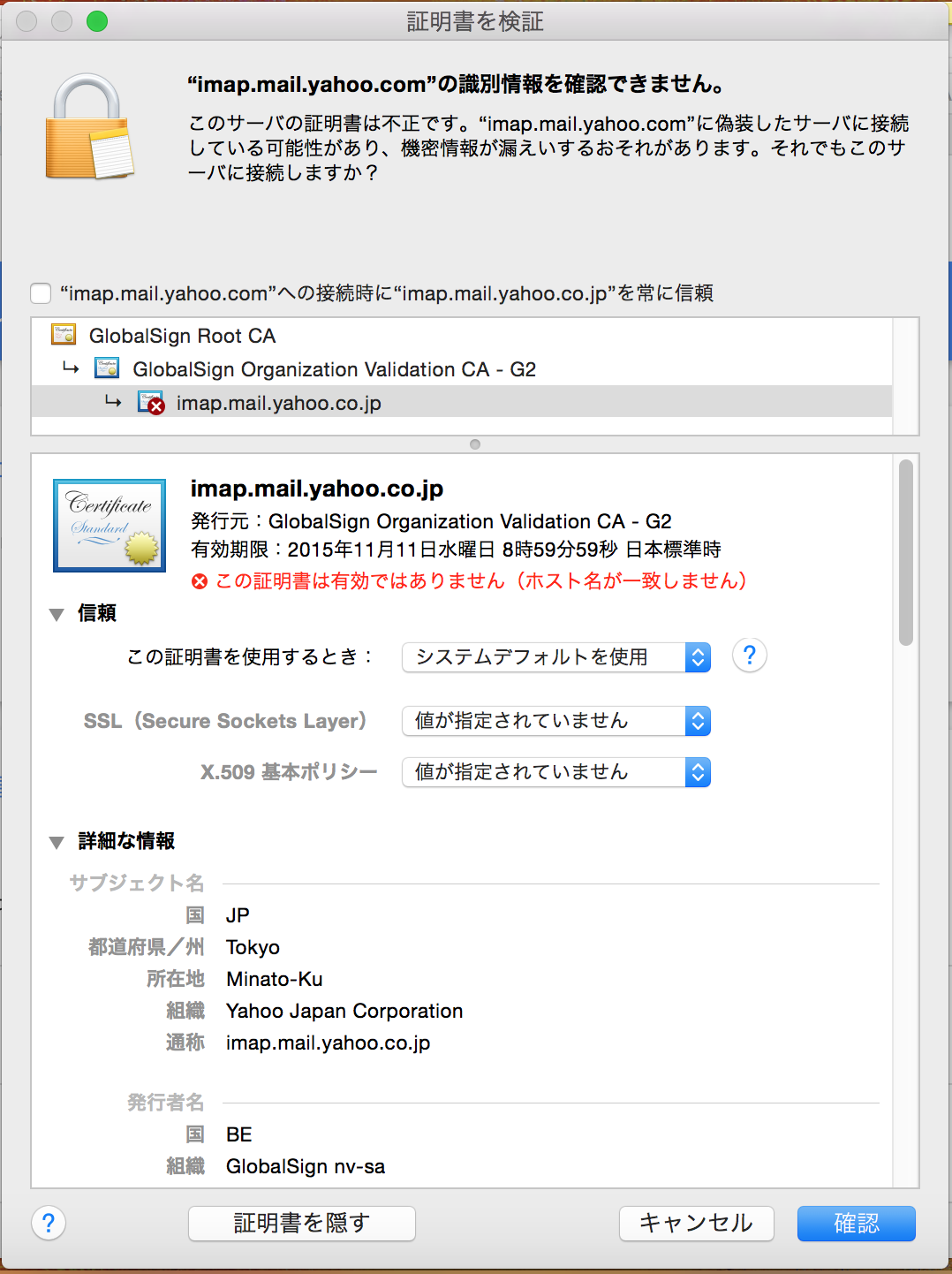Click Yahoo Japan Corporation organization value
Image resolution: width=952 pixels, height=1274 pixels.
tap(344, 1011)
